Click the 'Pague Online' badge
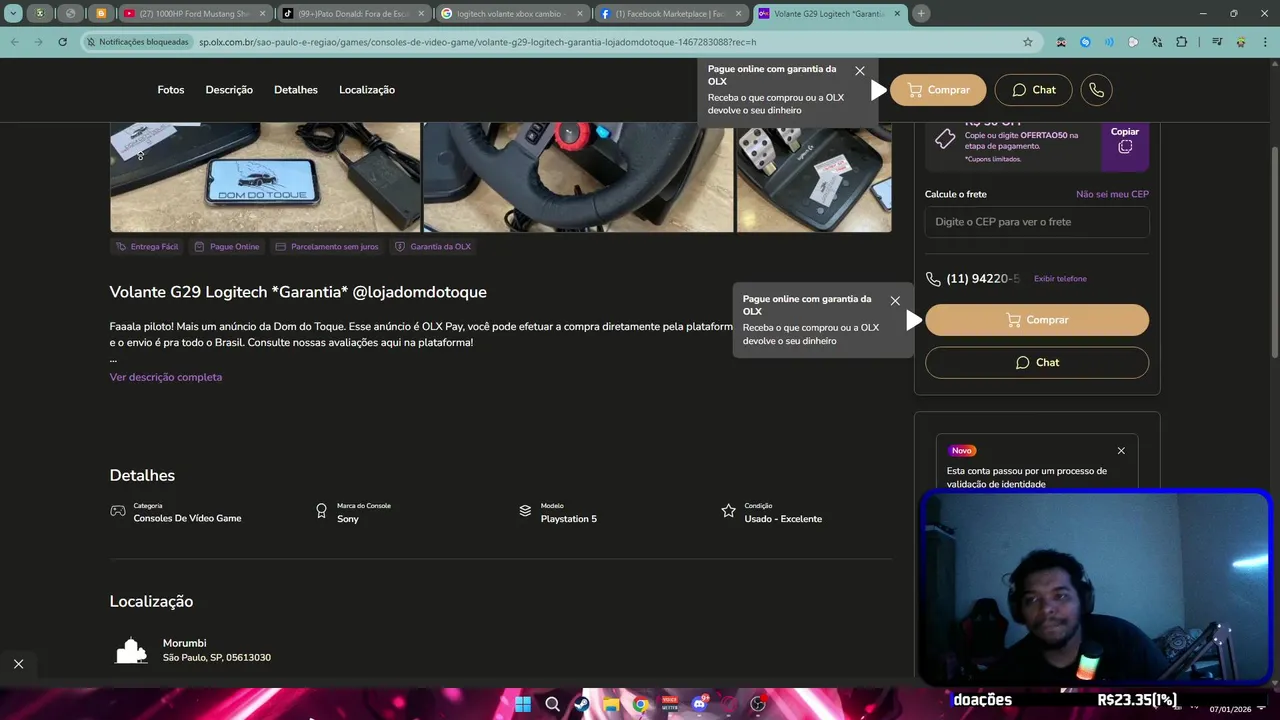 pyautogui.click(x=226, y=247)
